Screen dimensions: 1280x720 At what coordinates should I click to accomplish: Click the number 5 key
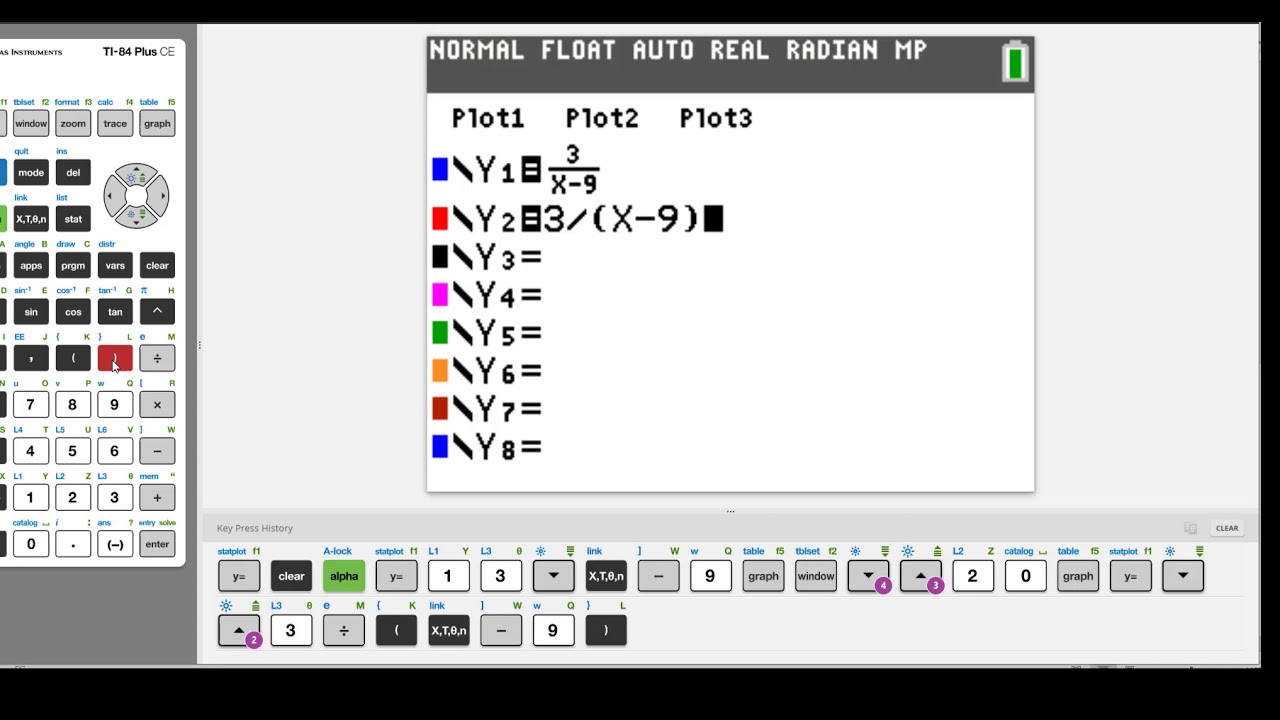tap(73, 451)
